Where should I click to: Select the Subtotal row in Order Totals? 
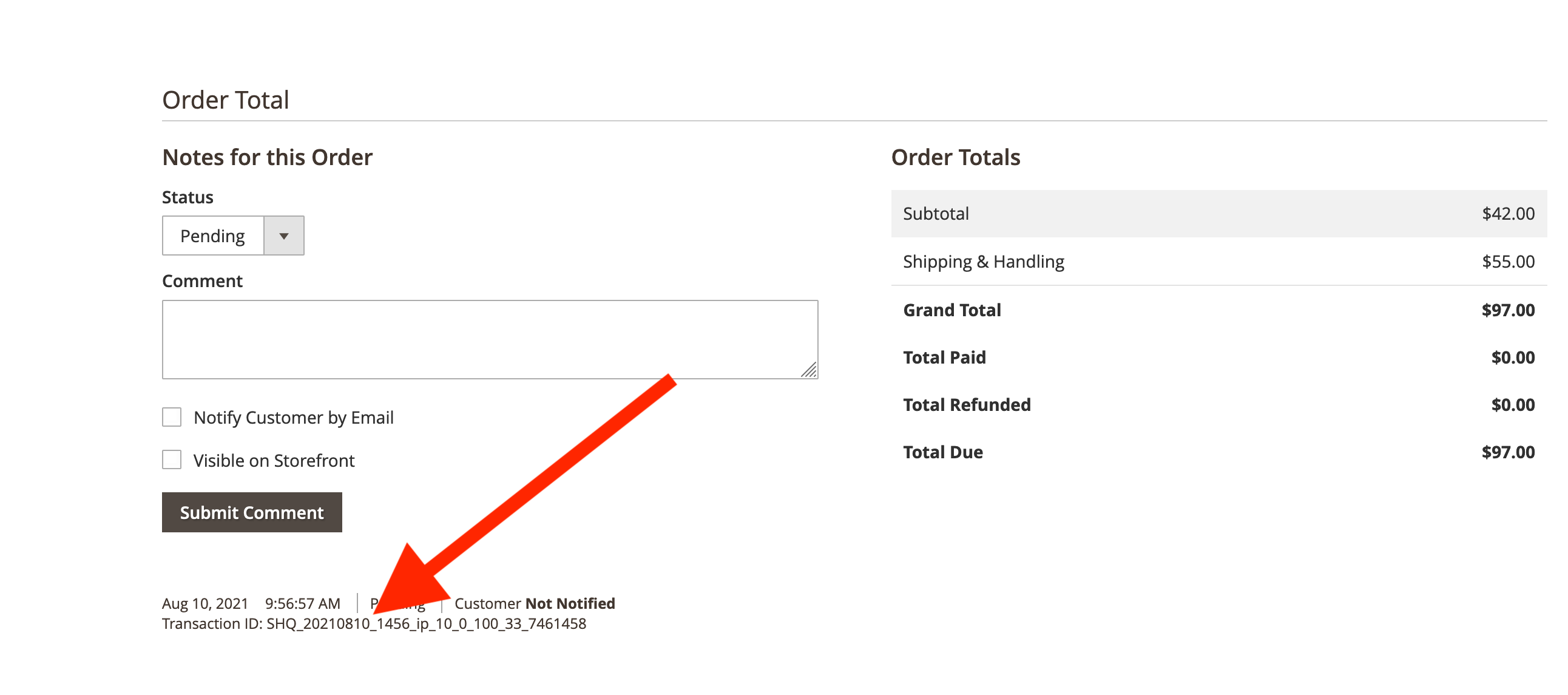tap(1218, 214)
